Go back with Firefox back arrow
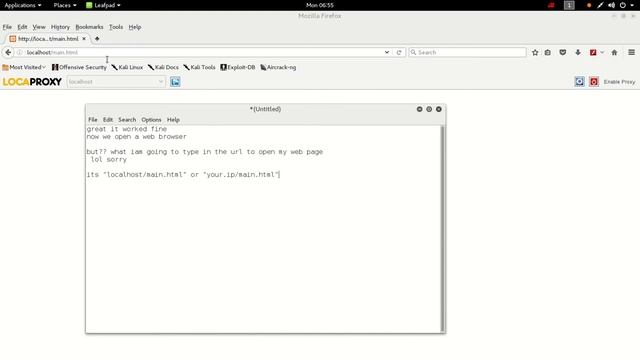 point(8,52)
